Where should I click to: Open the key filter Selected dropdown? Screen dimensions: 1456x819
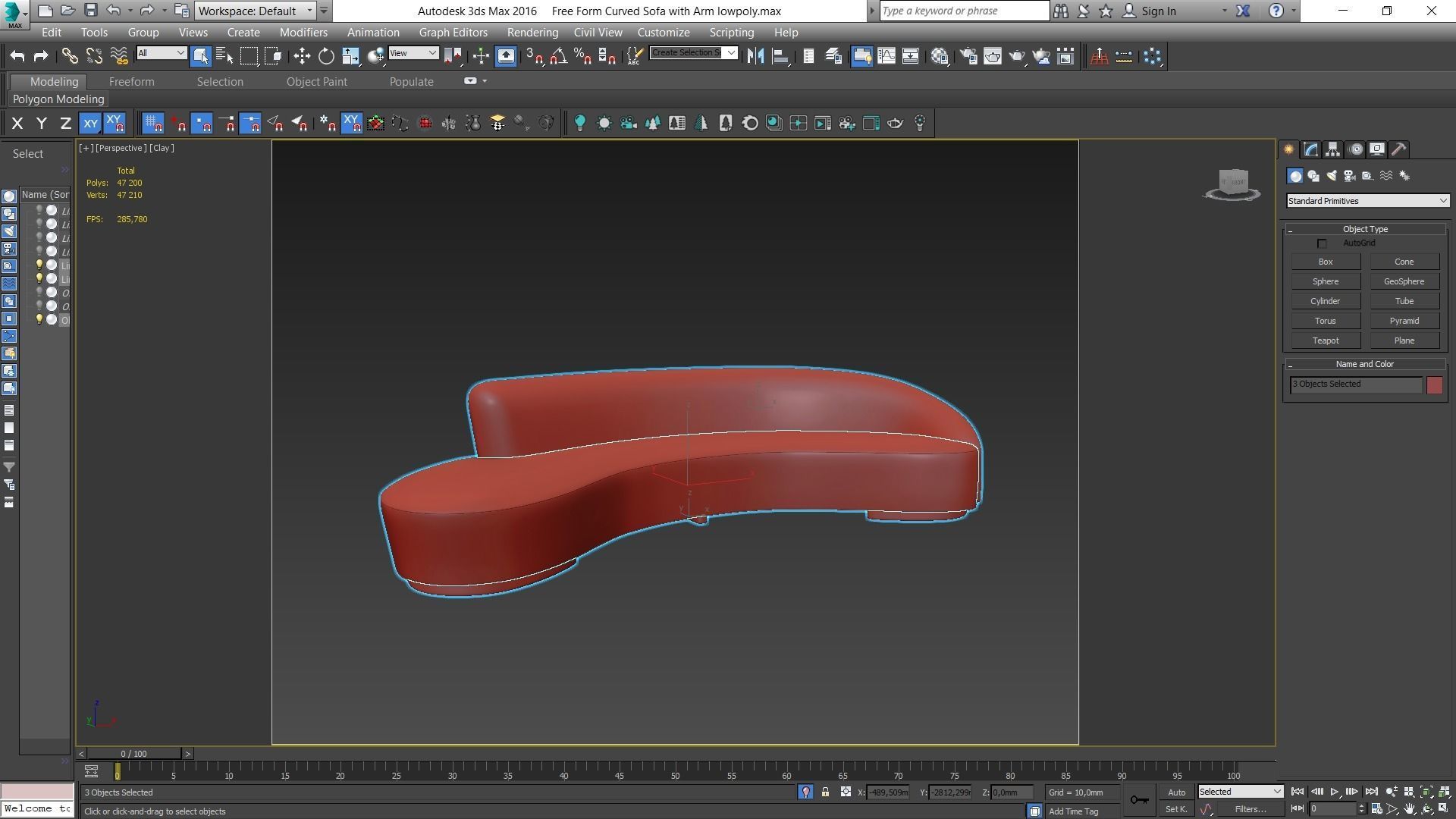[x=1240, y=792]
